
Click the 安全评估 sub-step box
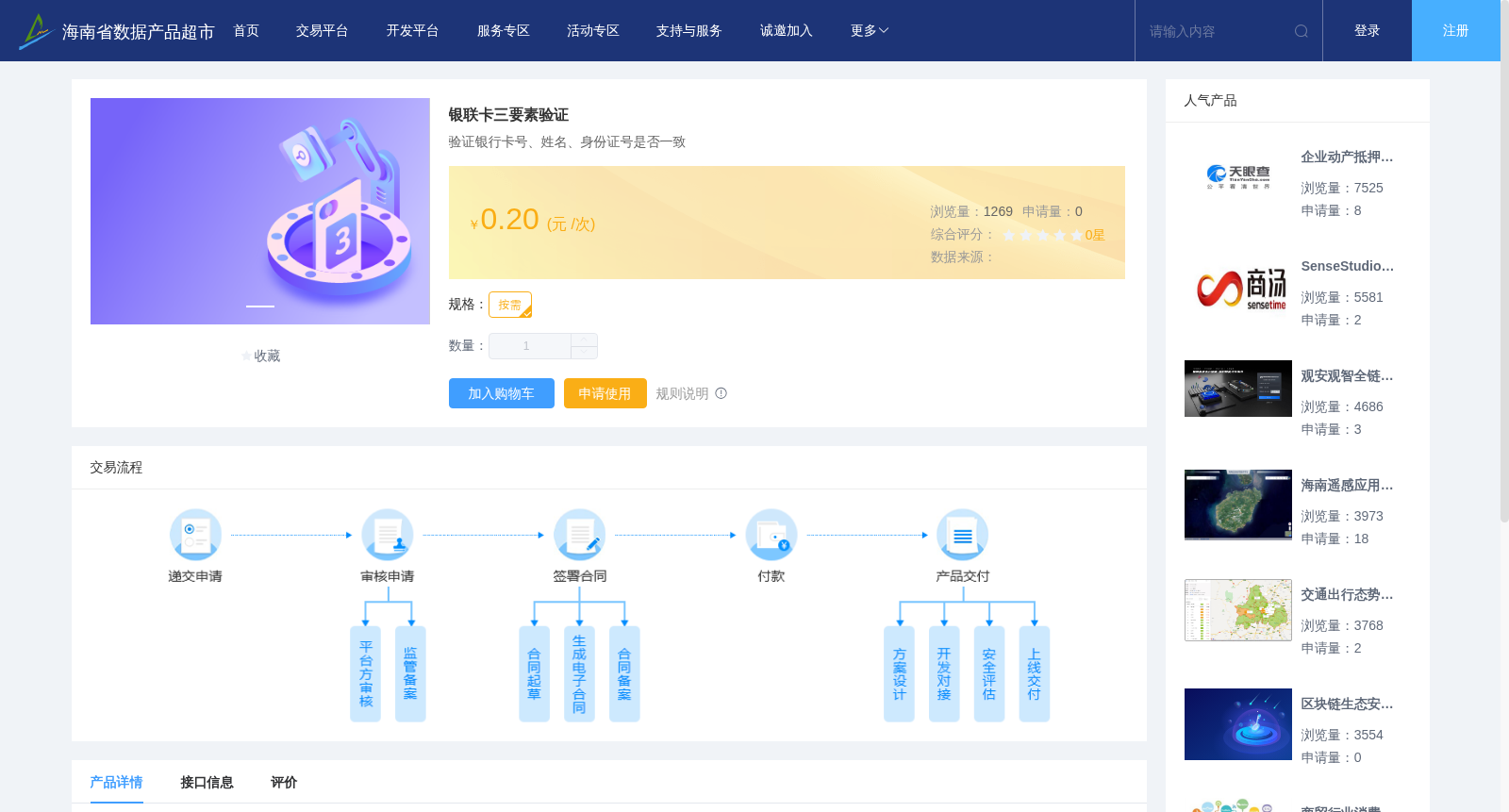(989, 674)
